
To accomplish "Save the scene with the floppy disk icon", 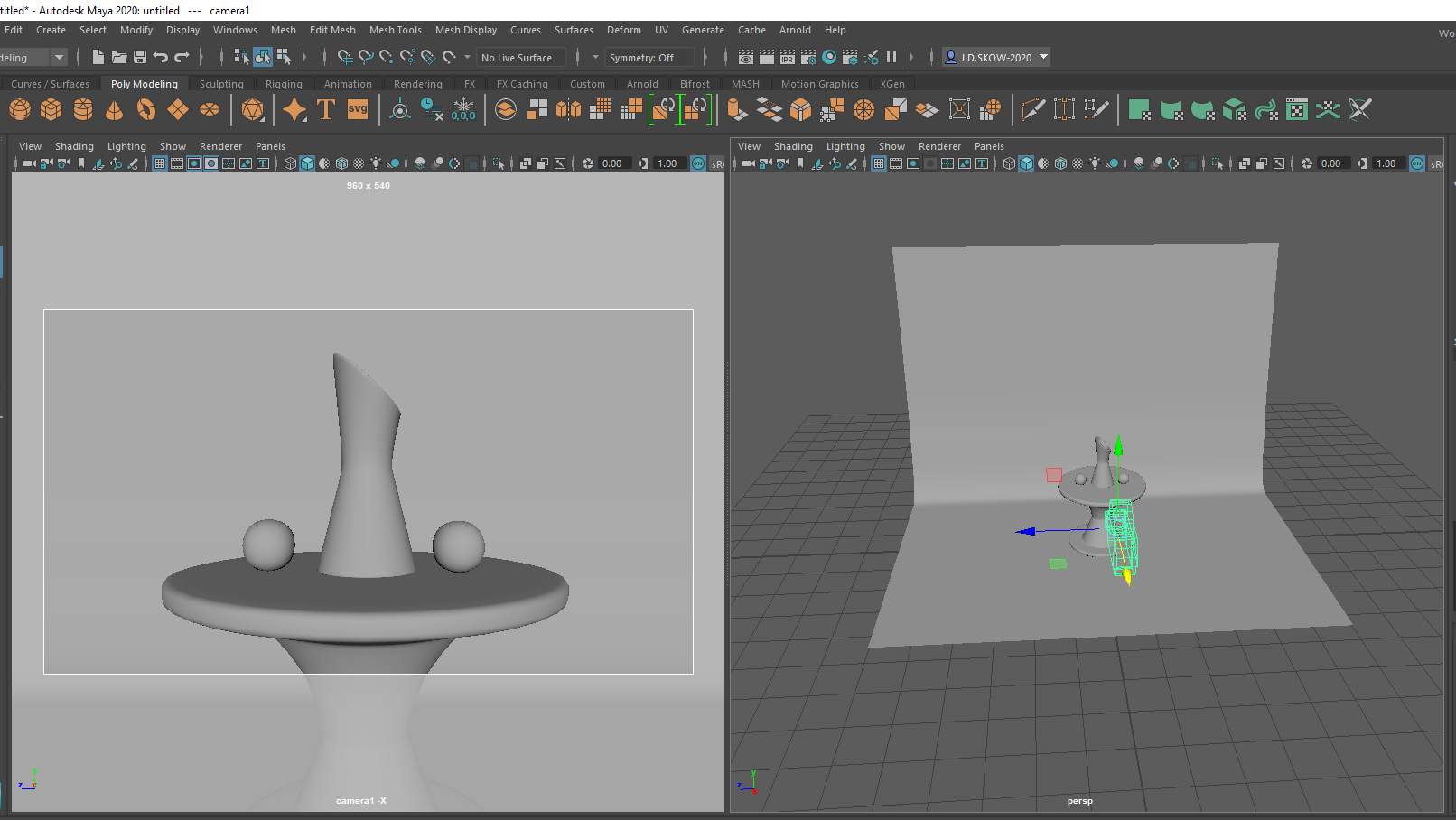I will 140,57.
